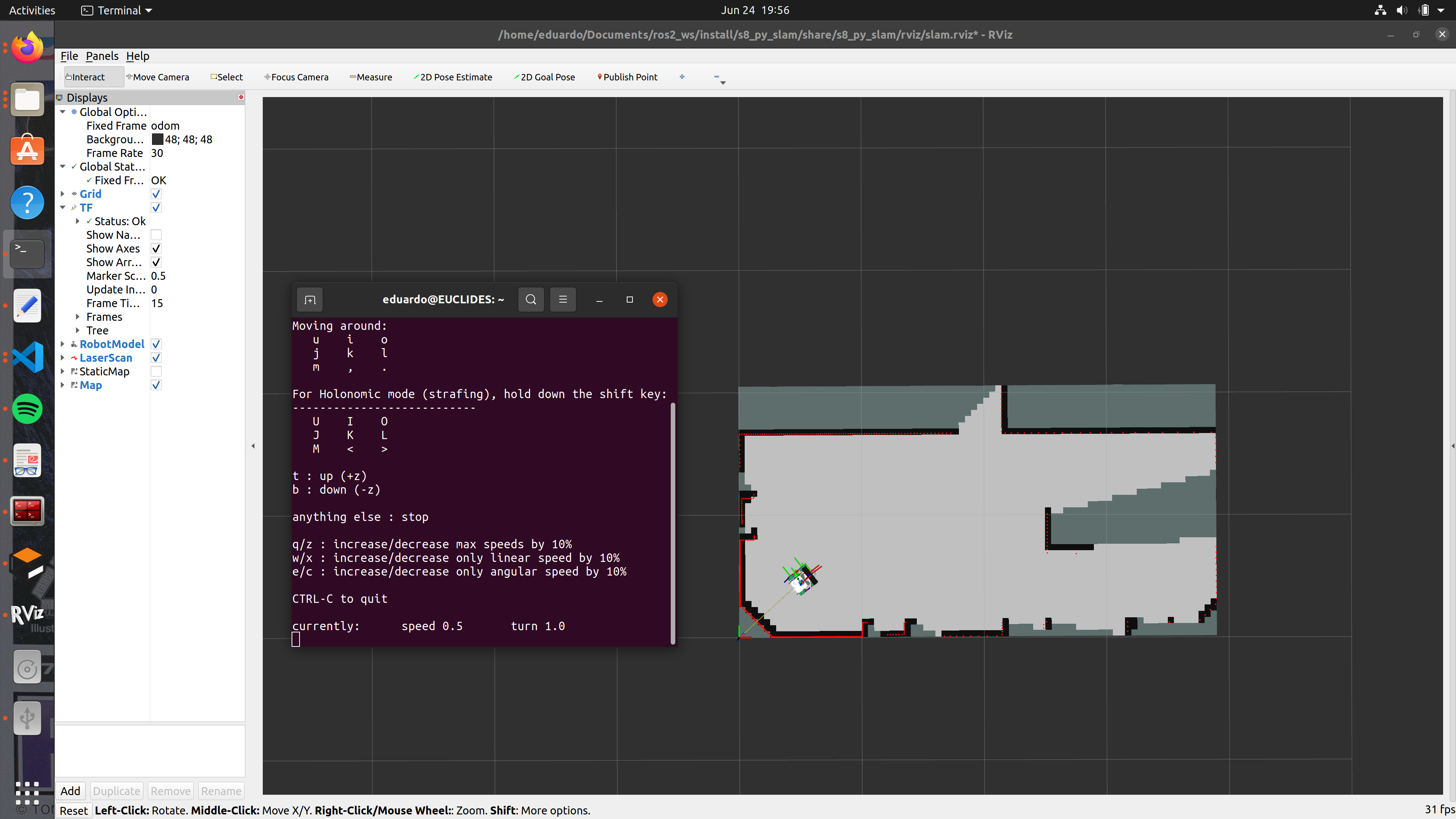This screenshot has height=819, width=1456.
Task: Close the Displays panel with red button
Action: 241,97
